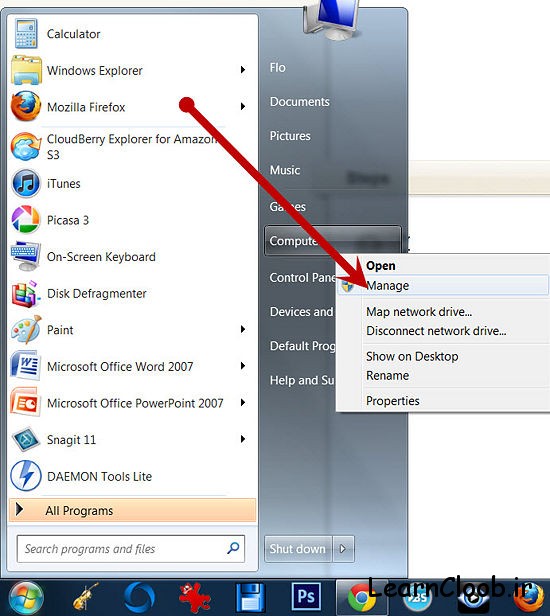
Task: Click CloudBerry Explorer for Amazon S3 icon
Action: click(x=26, y=146)
